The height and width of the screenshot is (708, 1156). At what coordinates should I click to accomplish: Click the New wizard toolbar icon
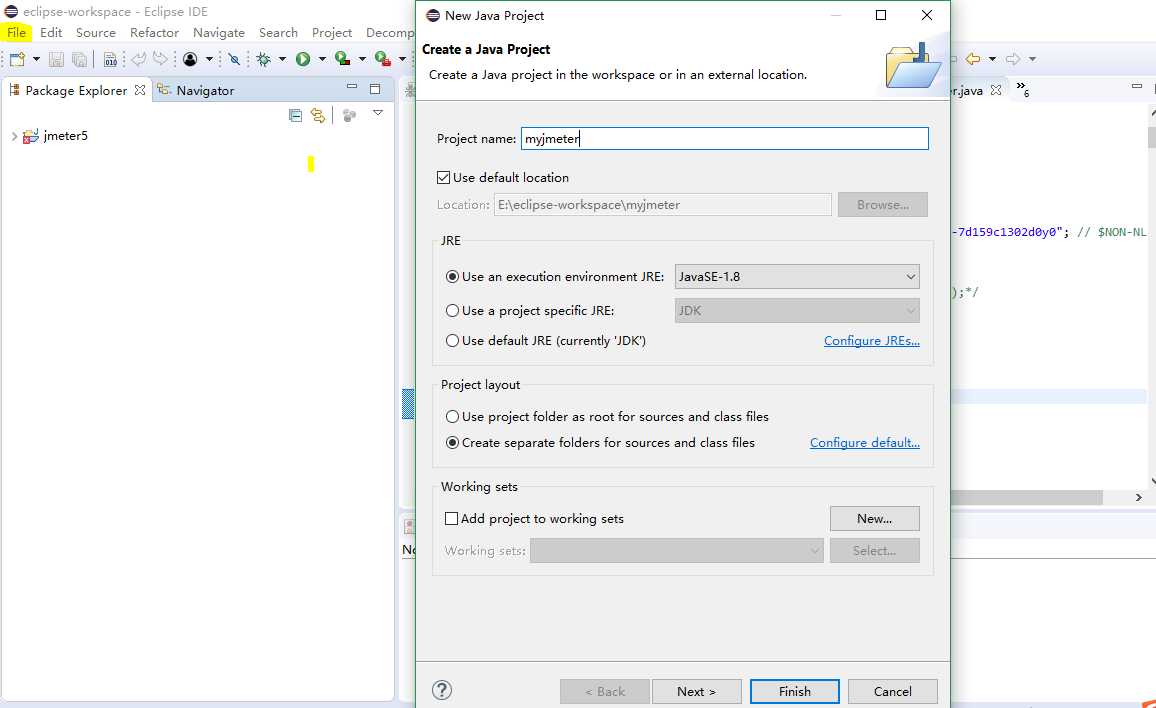click(18, 59)
